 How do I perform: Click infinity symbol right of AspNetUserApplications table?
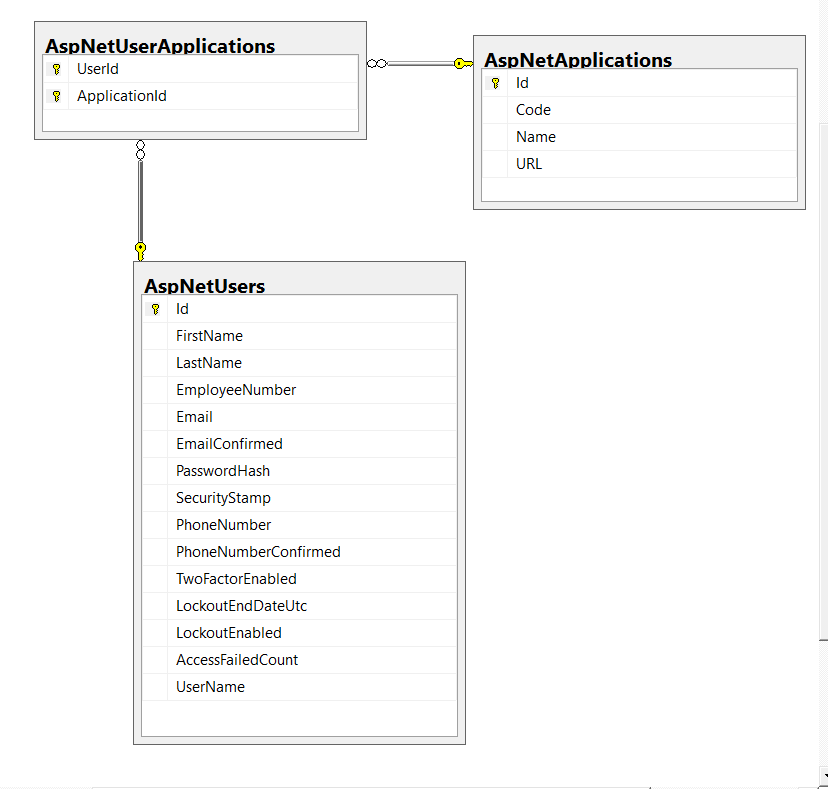[377, 63]
